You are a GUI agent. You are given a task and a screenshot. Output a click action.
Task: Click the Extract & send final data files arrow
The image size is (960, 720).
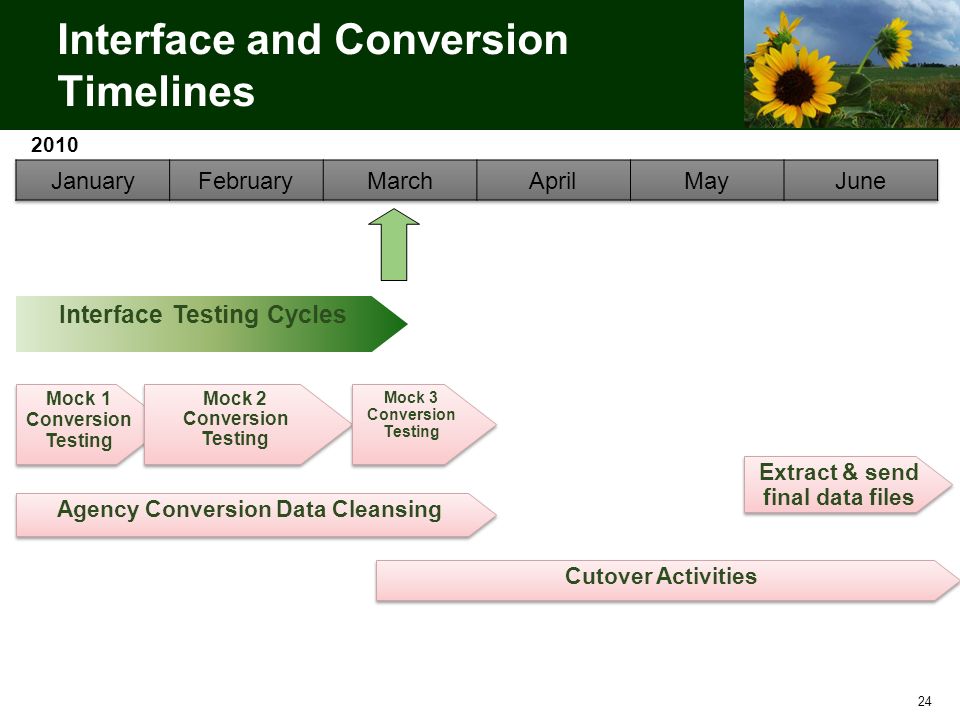click(x=848, y=485)
